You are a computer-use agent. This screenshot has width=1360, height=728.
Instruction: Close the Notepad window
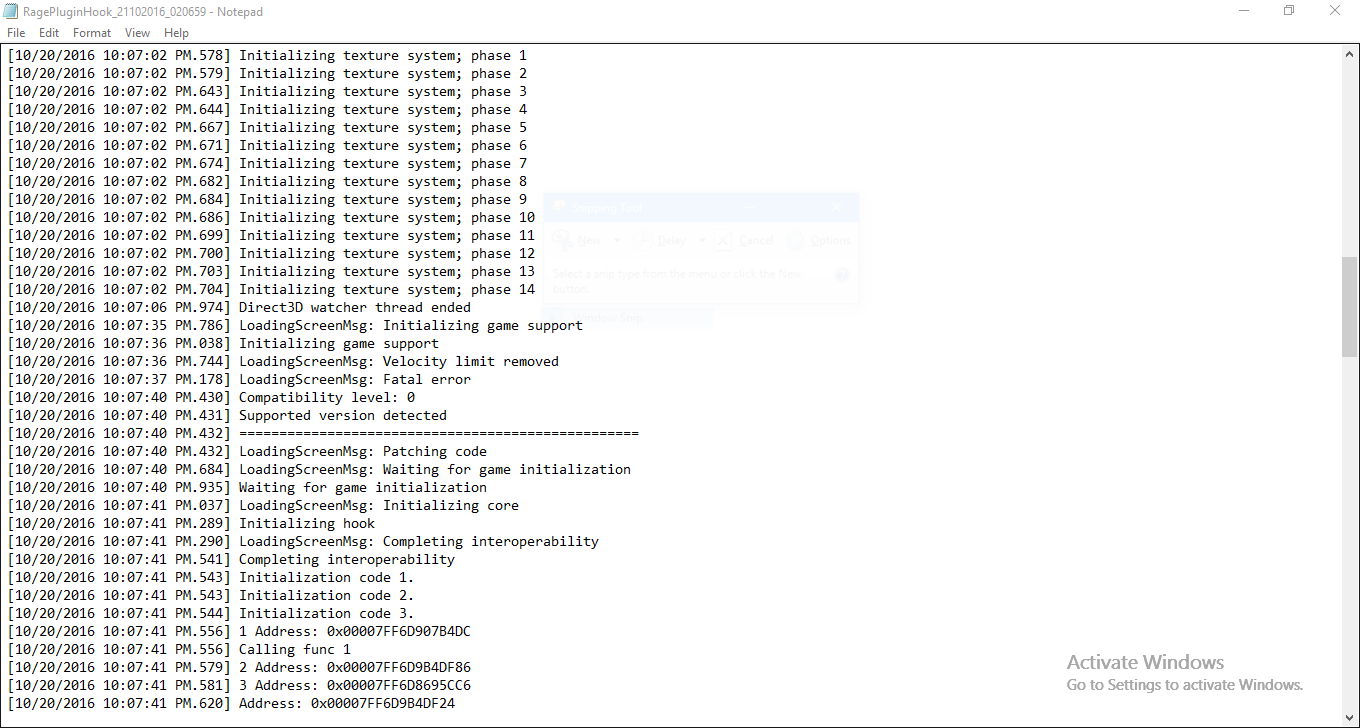pyautogui.click(x=1335, y=11)
